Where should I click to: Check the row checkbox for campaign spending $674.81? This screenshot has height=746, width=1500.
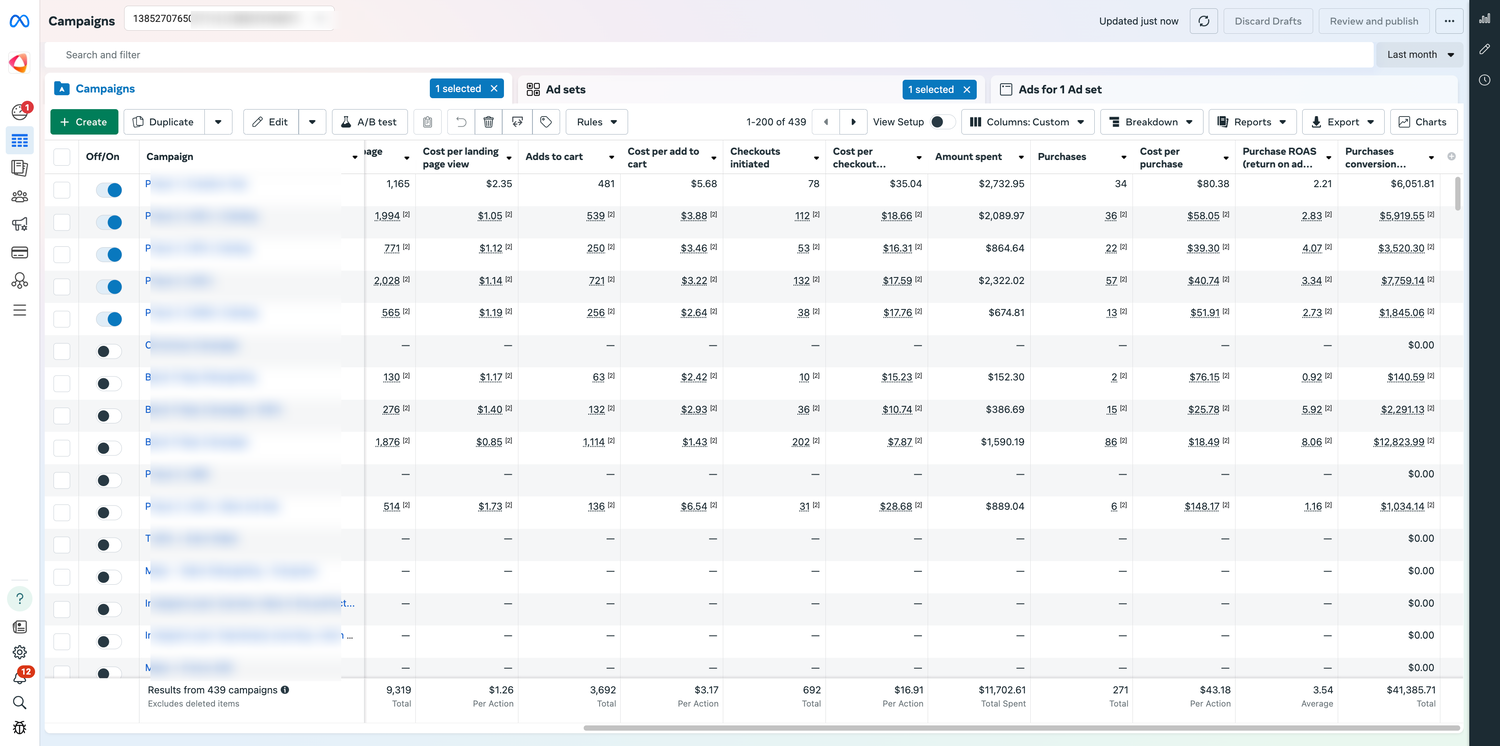coord(62,318)
